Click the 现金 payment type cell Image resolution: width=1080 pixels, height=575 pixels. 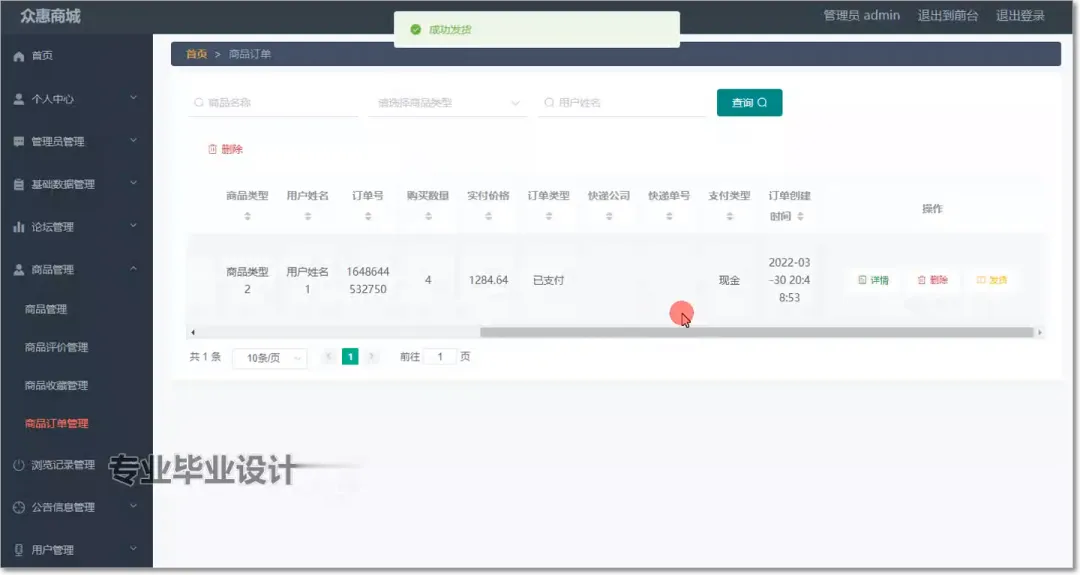click(x=729, y=280)
